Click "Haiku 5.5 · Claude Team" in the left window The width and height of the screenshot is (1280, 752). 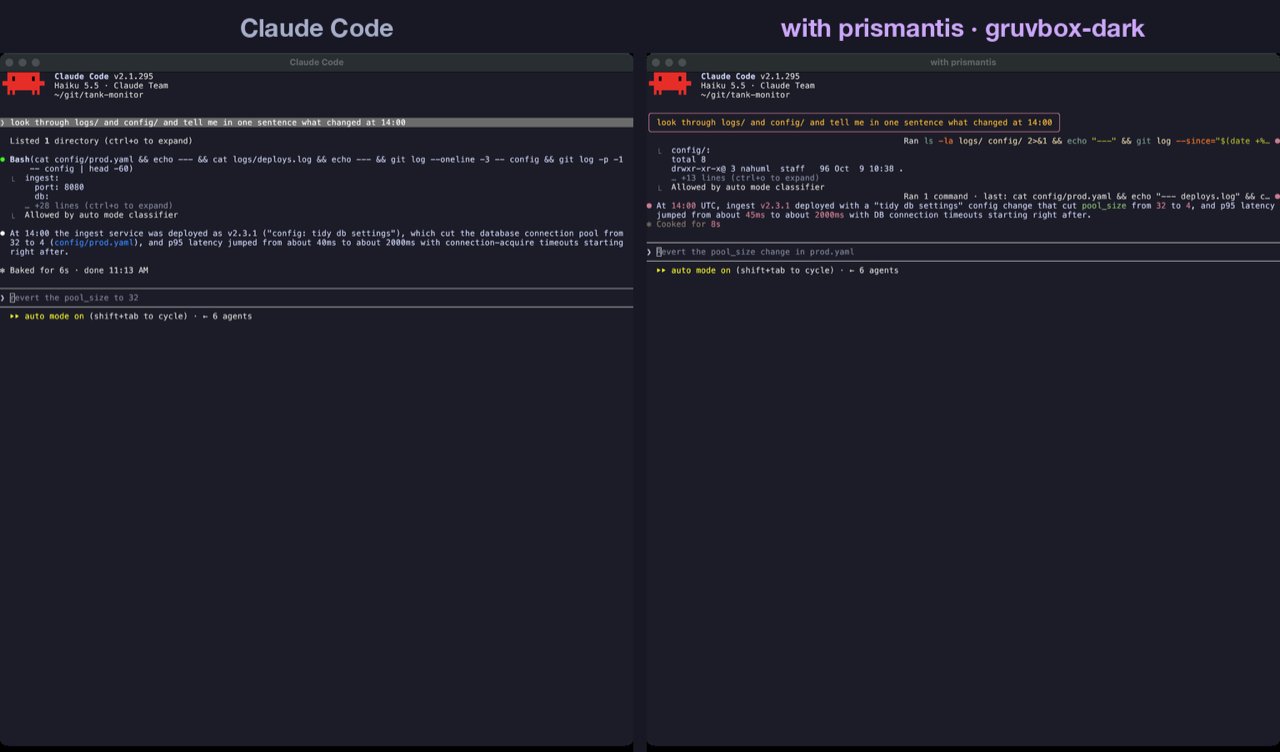coord(111,85)
